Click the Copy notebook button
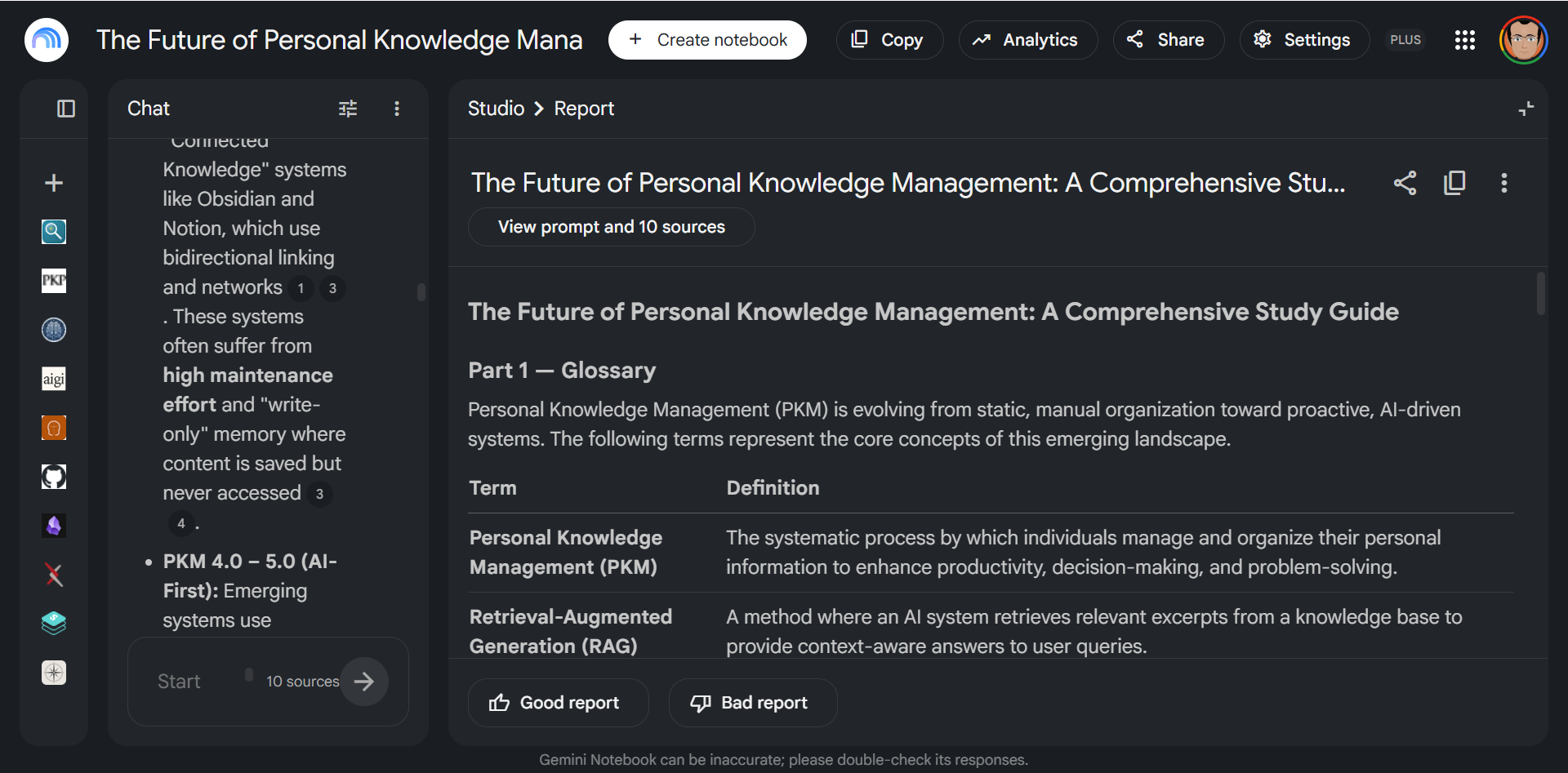 tap(889, 40)
